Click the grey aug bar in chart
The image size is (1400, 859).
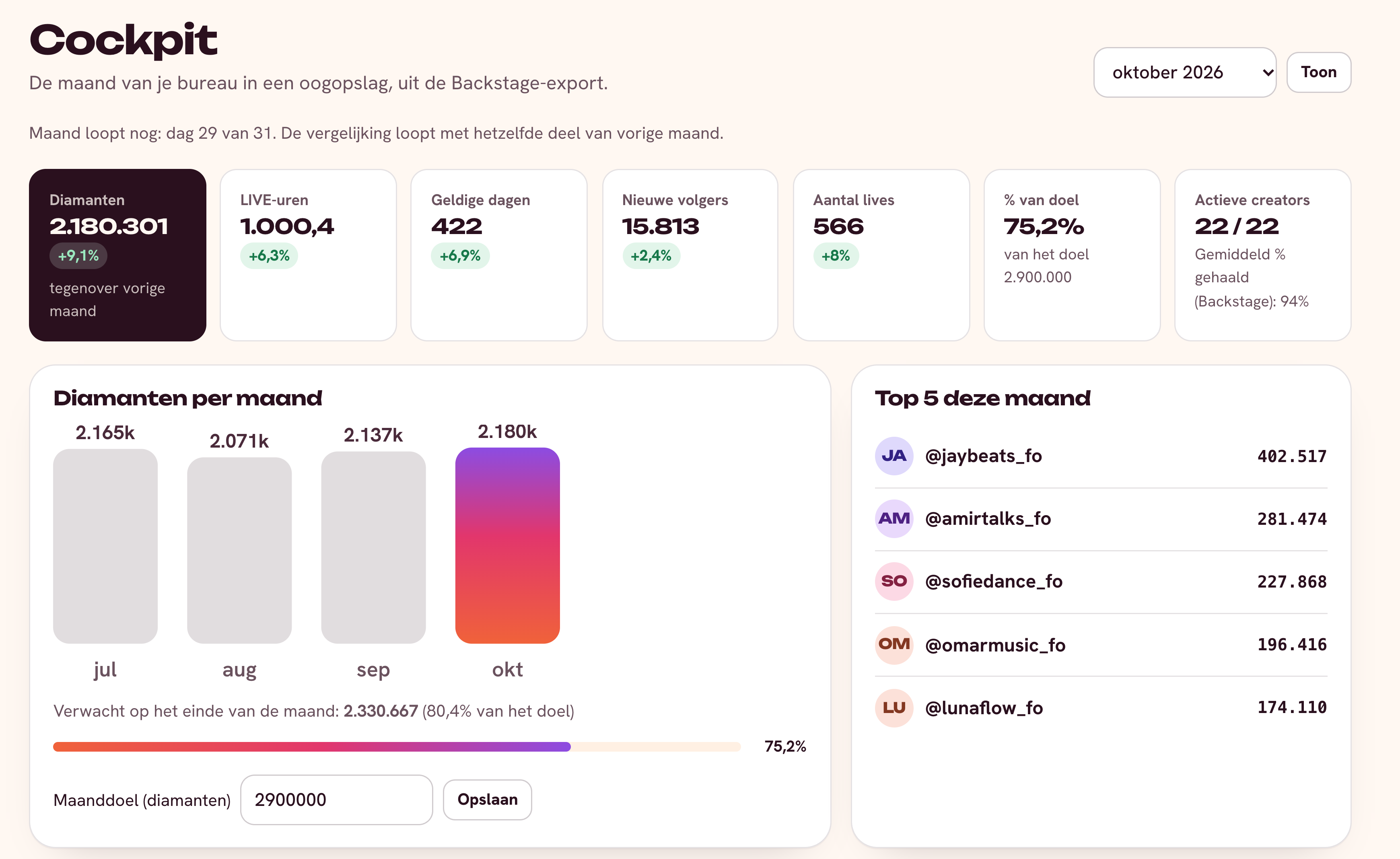239,551
